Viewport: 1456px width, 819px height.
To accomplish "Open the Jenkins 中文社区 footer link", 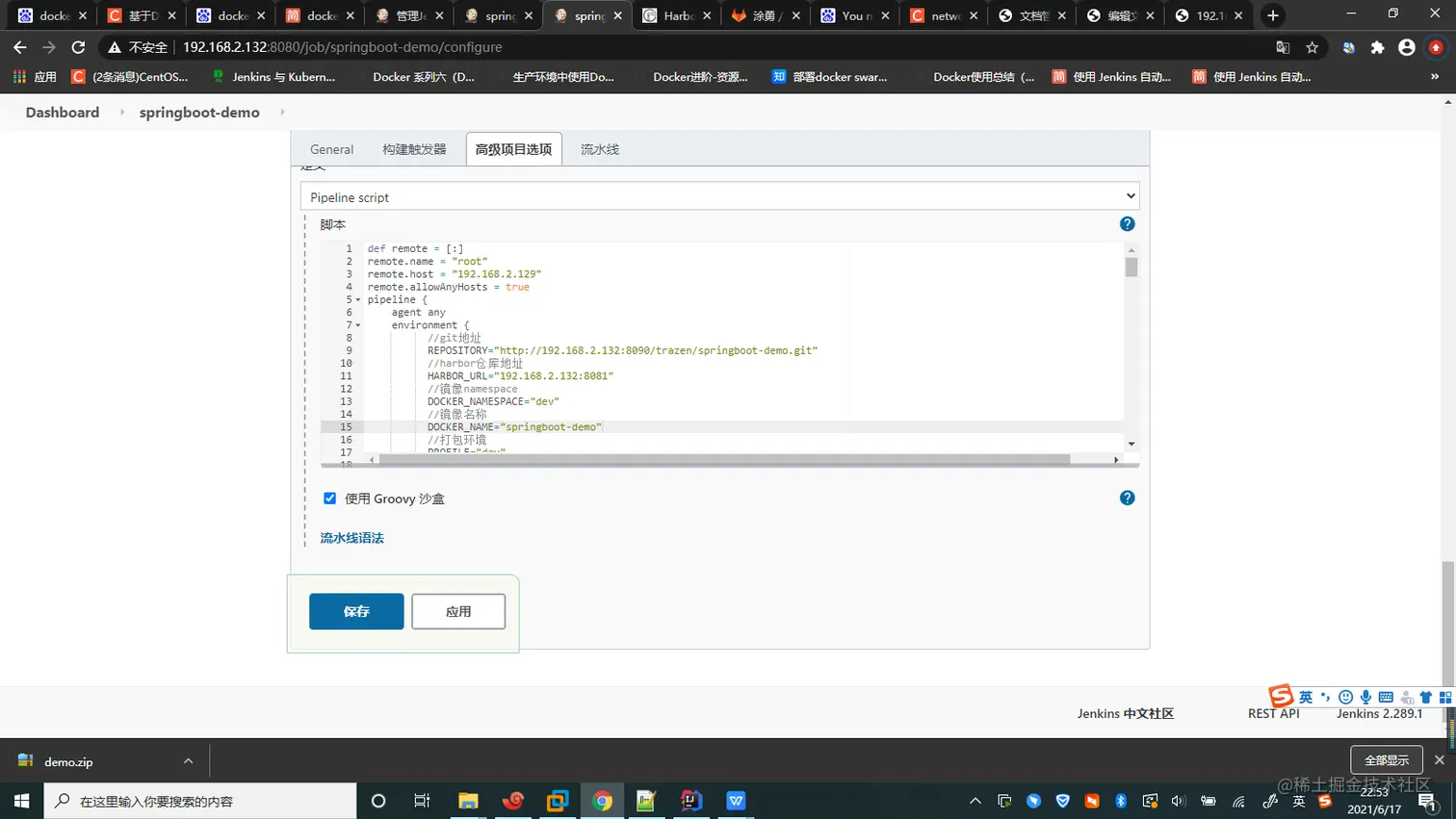I will (x=1125, y=713).
